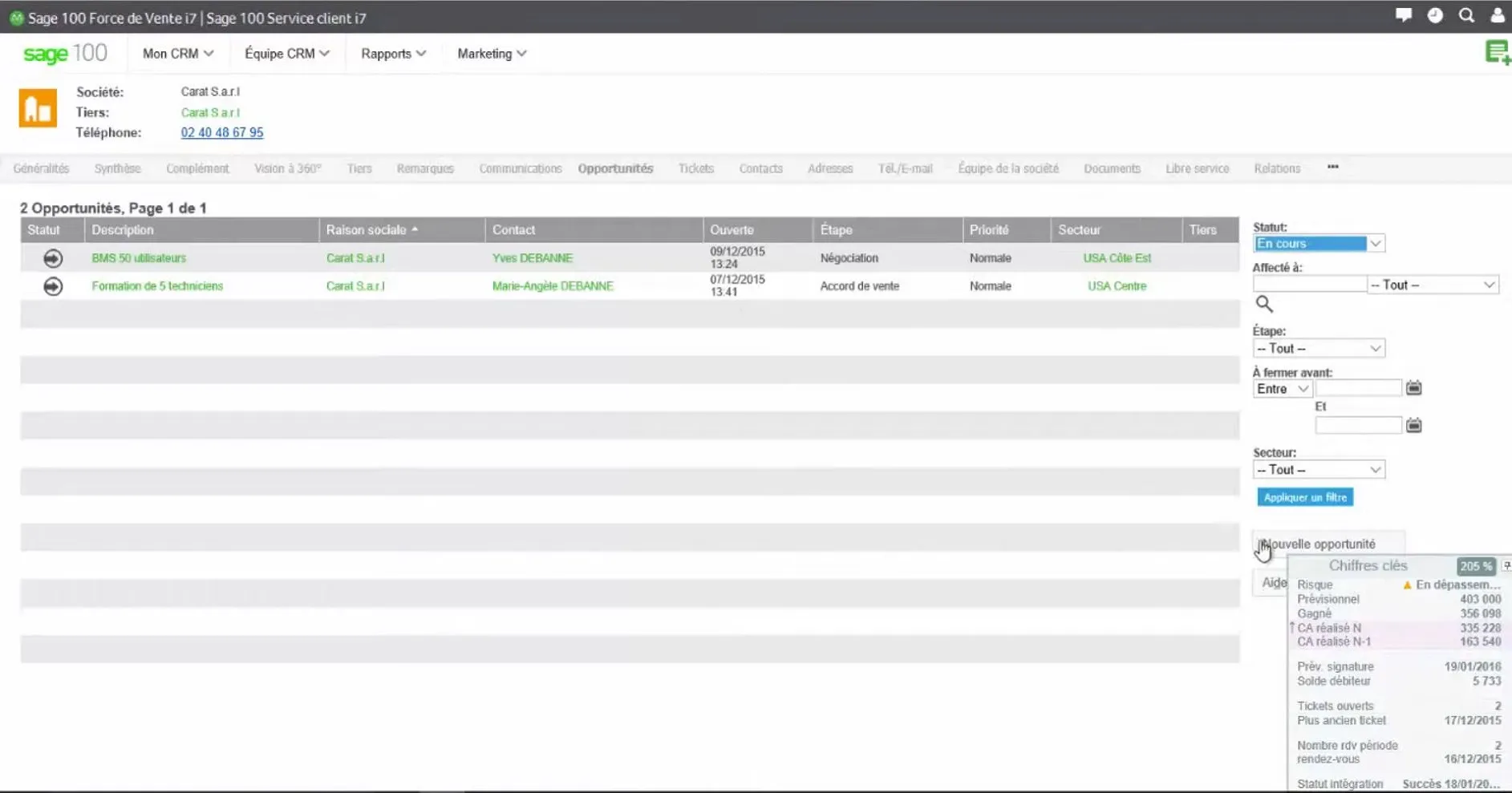Open the Complément tab
This screenshot has width=1512, height=793.
[x=197, y=168]
